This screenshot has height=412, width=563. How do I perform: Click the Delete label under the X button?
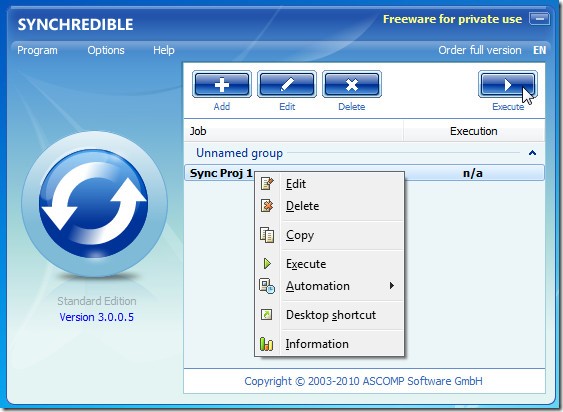coord(352,107)
